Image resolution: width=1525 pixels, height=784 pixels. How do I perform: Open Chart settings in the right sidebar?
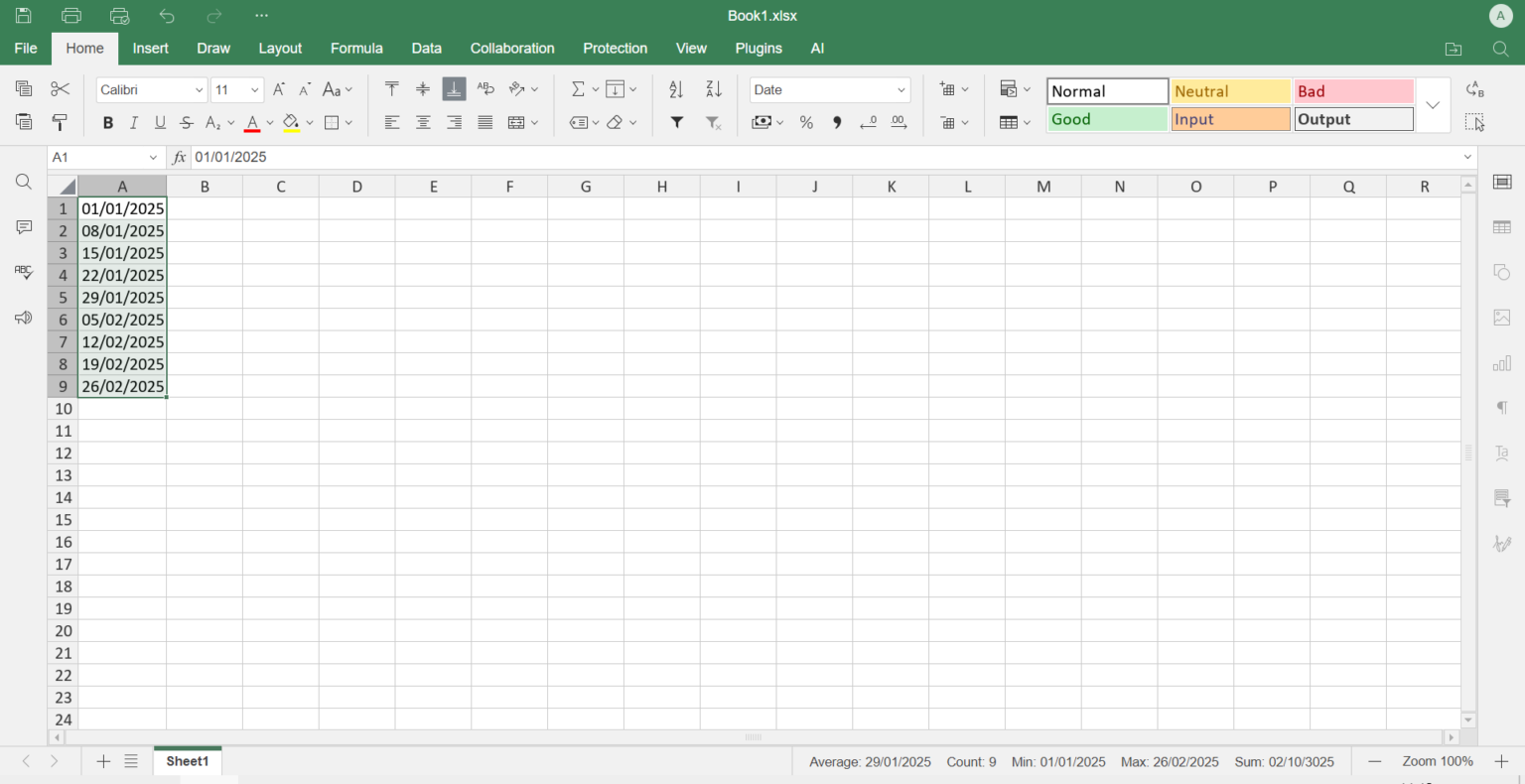click(x=1501, y=363)
